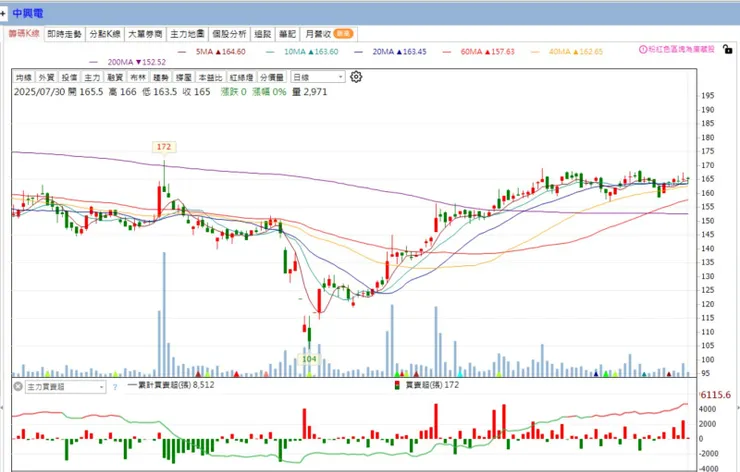Toggle the 撐壓 support-resistance button

coord(184,77)
